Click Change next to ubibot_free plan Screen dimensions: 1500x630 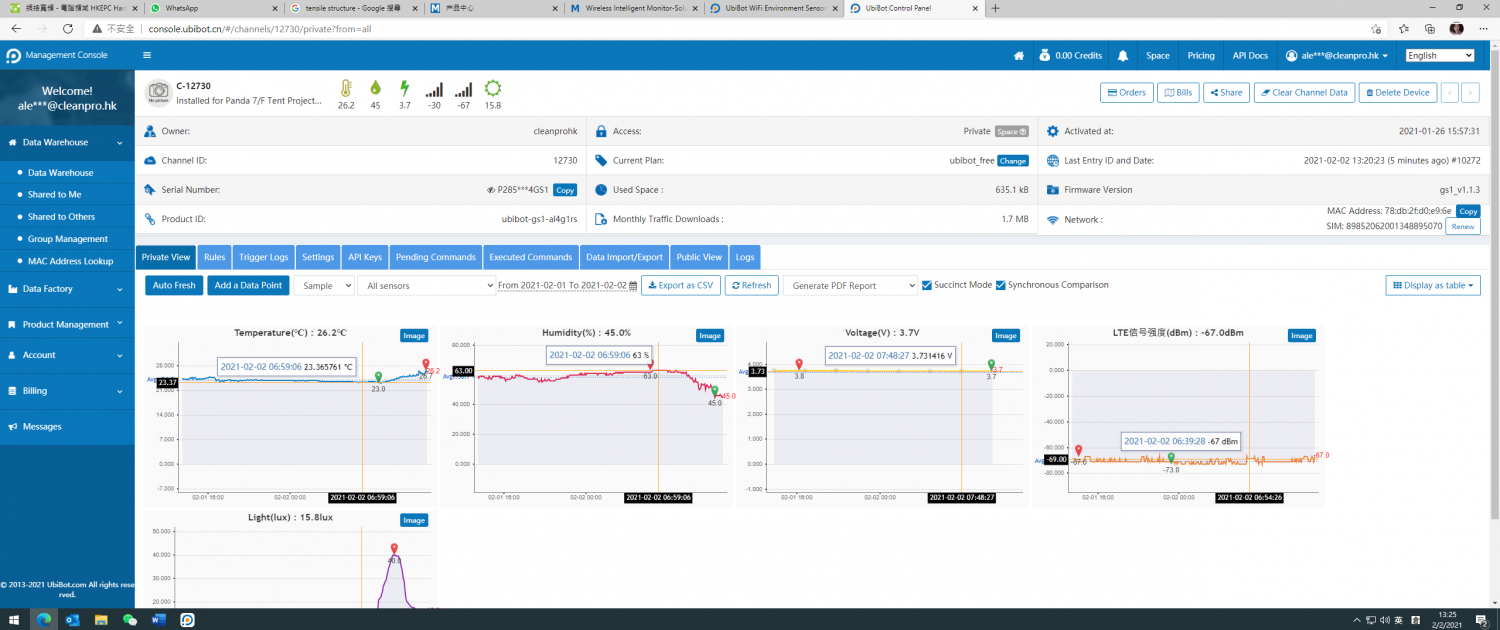(x=1013, y=161)
